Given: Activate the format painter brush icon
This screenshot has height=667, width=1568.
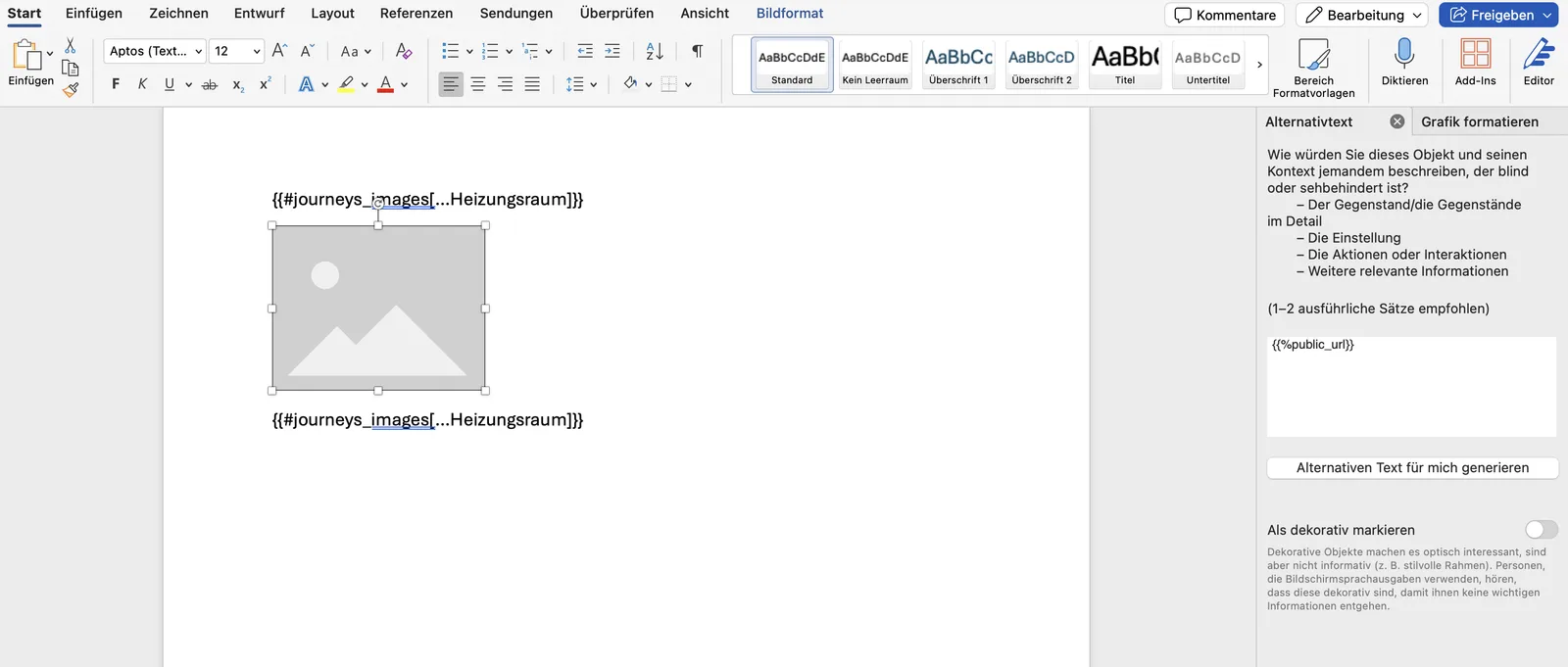Looking at the screenshot, I should [70, 89].
